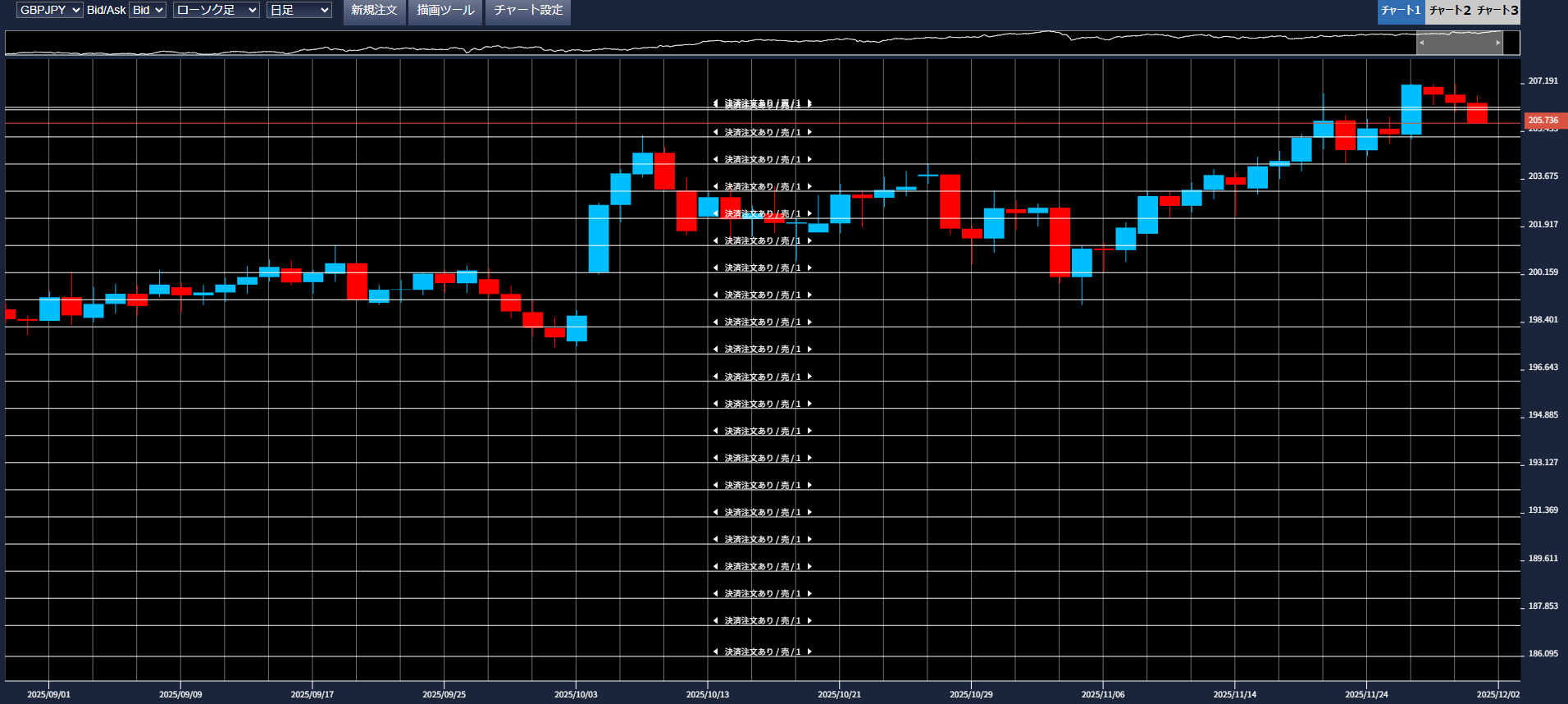1568x704 pixels.
Task: Click left arrow of order label near 200.159
Action: (x=715, y=268)
